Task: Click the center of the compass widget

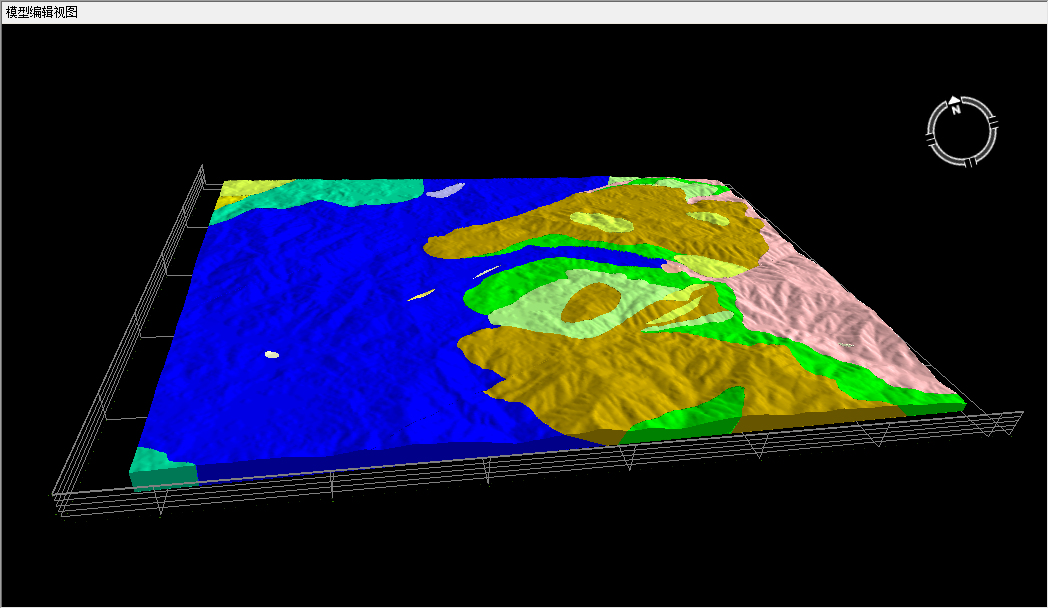Action: click(962, 130)
